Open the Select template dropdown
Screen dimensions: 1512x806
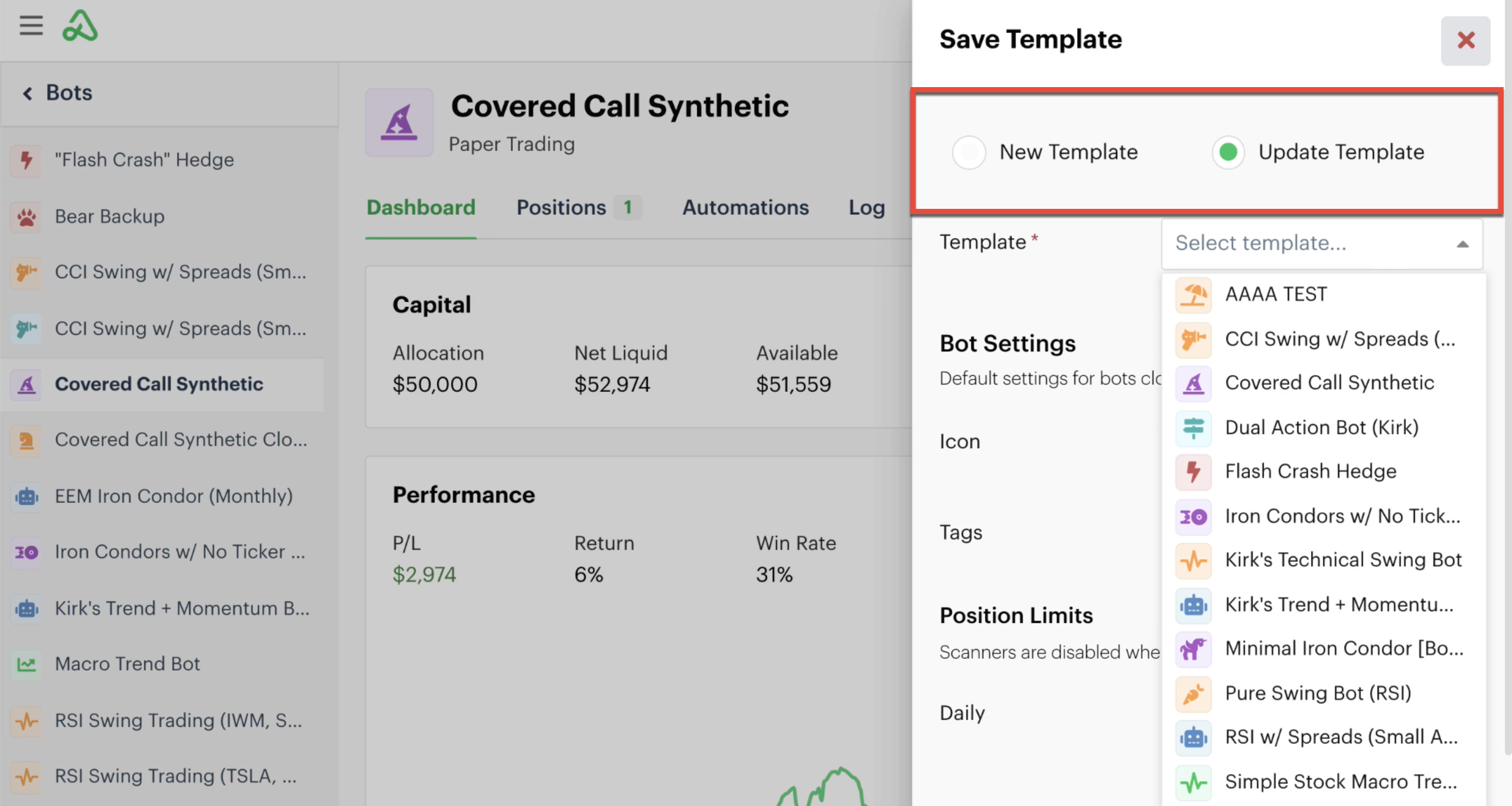point(1309,243)
